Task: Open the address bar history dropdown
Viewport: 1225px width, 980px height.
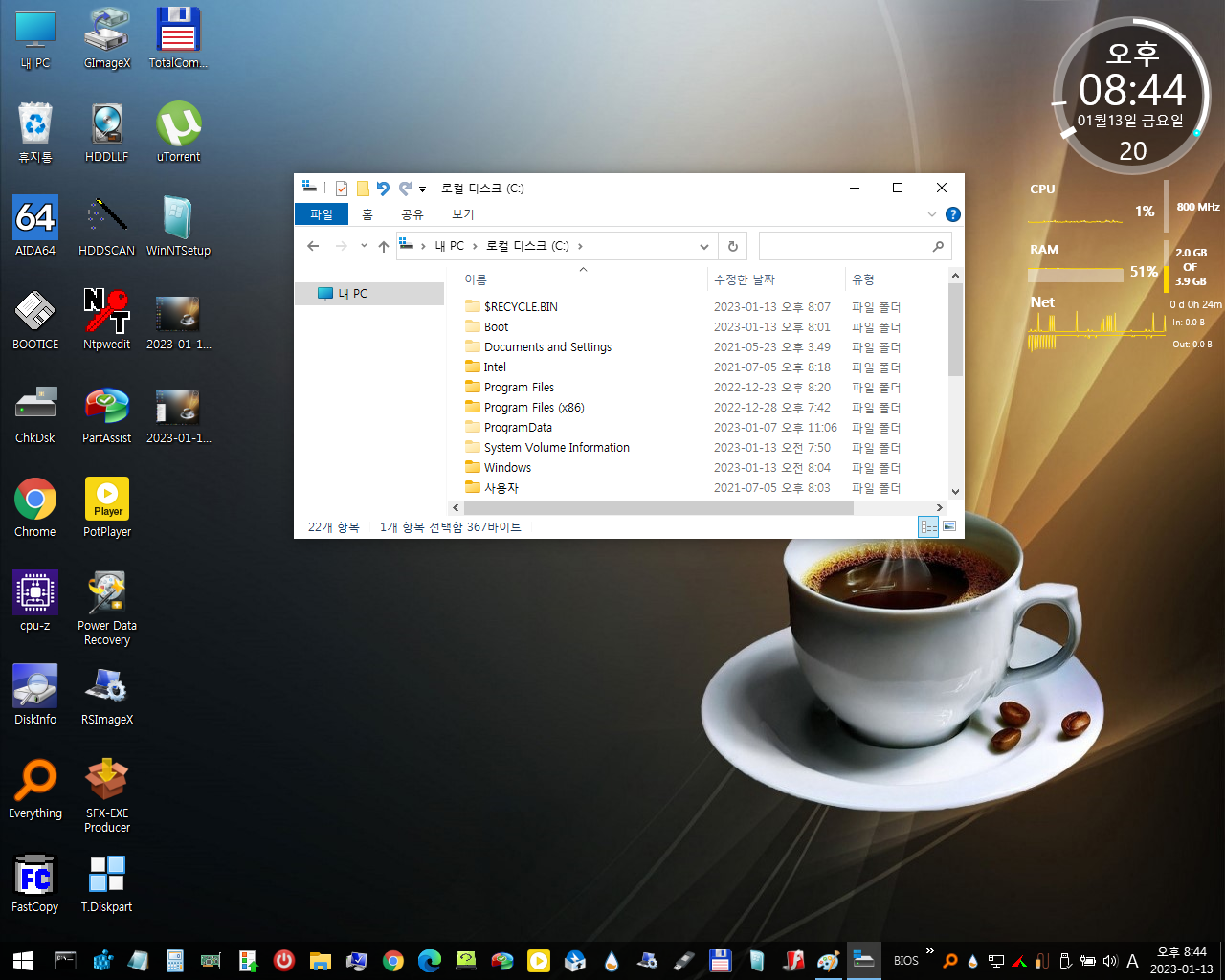Action: [x=704, y=246]
